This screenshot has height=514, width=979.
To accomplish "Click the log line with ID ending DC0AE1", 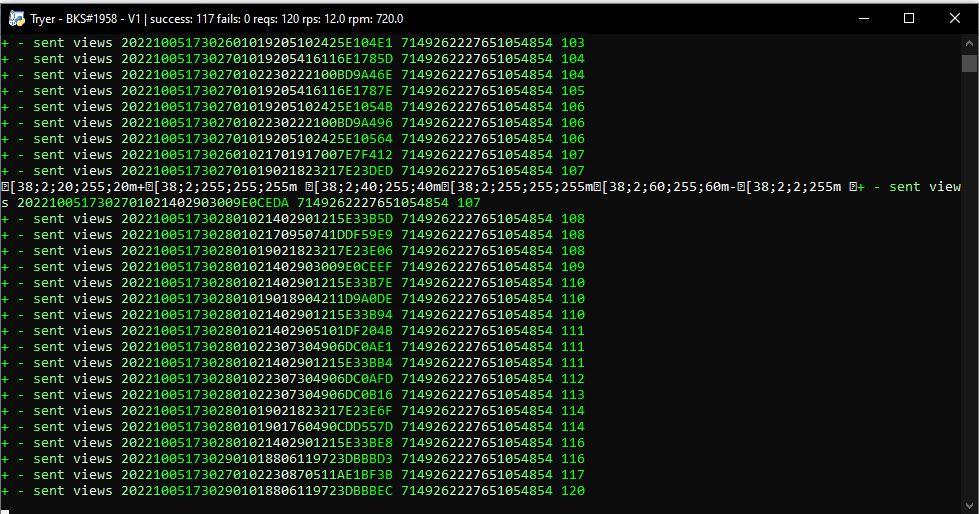I will click(x=293, y=347).
